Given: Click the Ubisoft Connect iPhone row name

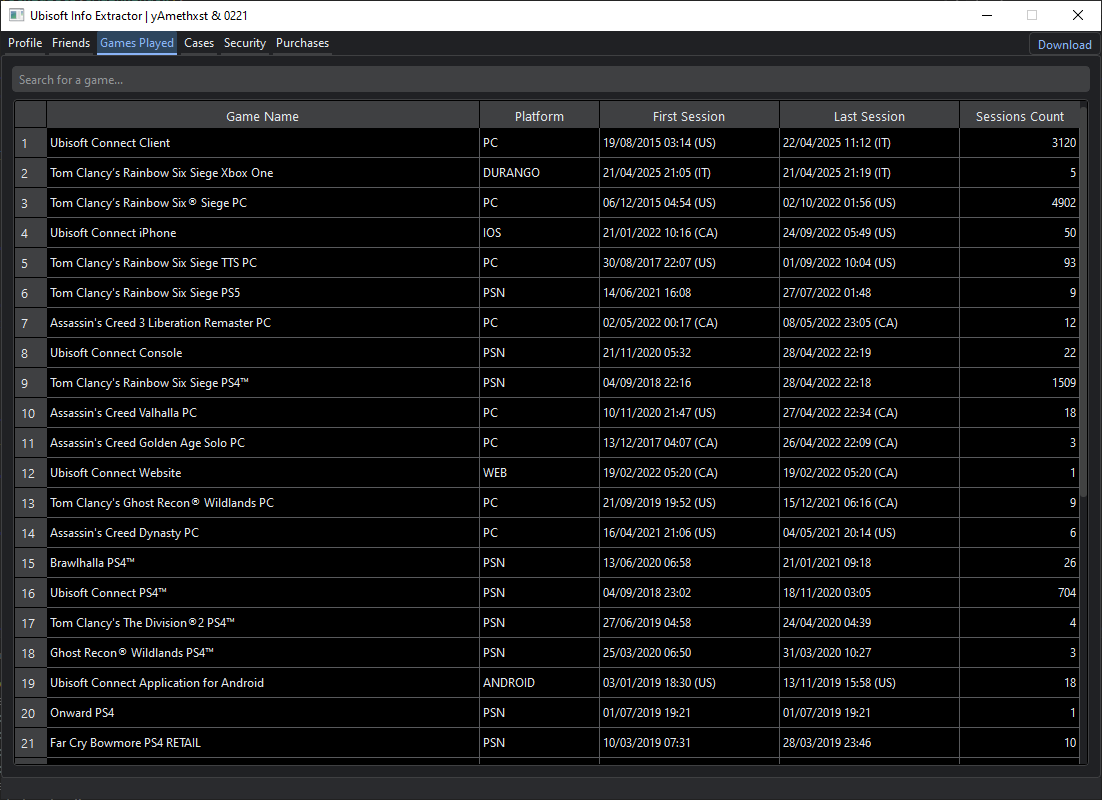Looking at the screenshot, I should [263, 233].
